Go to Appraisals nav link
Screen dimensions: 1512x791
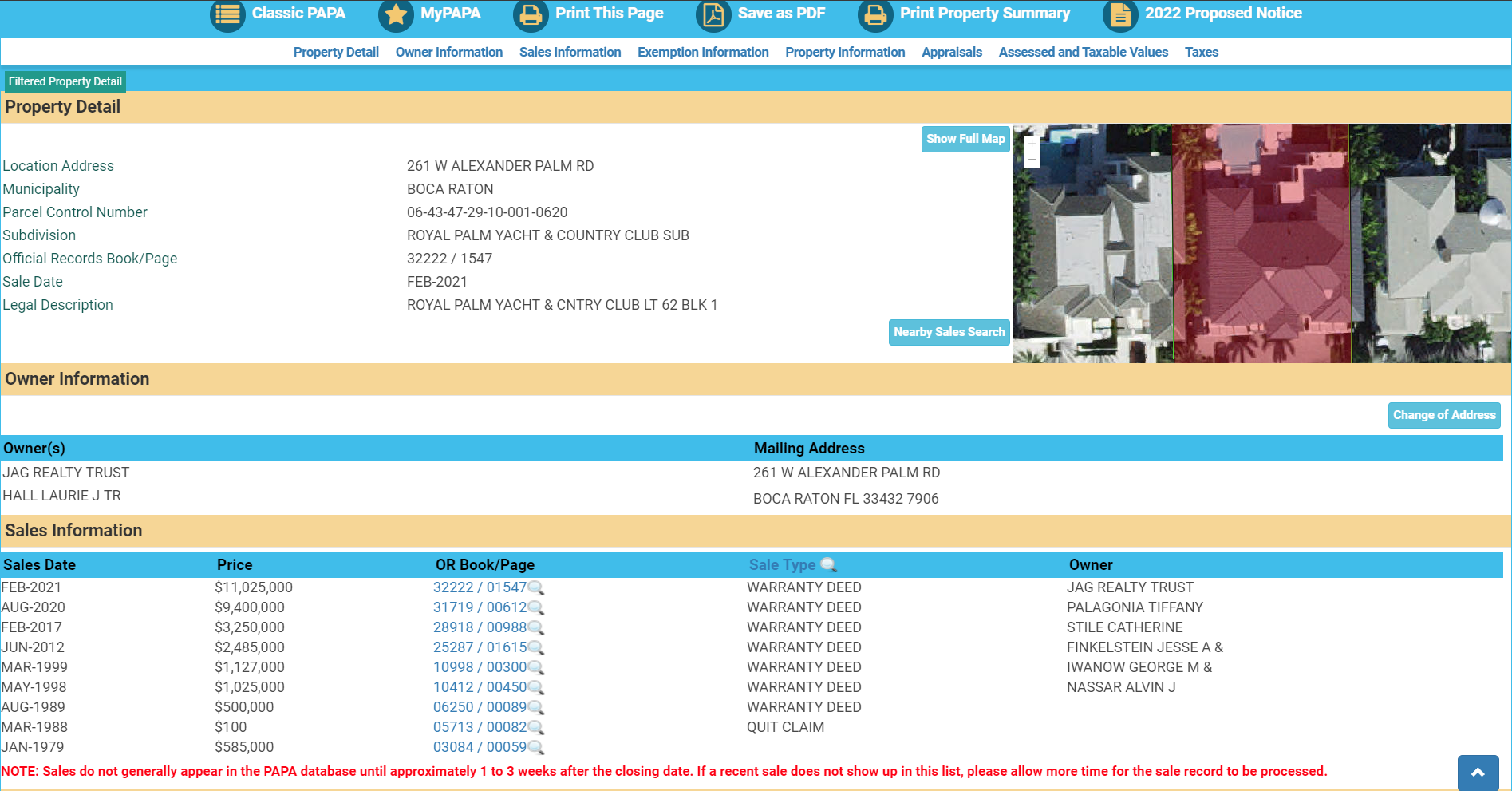[x=952, y=52]
